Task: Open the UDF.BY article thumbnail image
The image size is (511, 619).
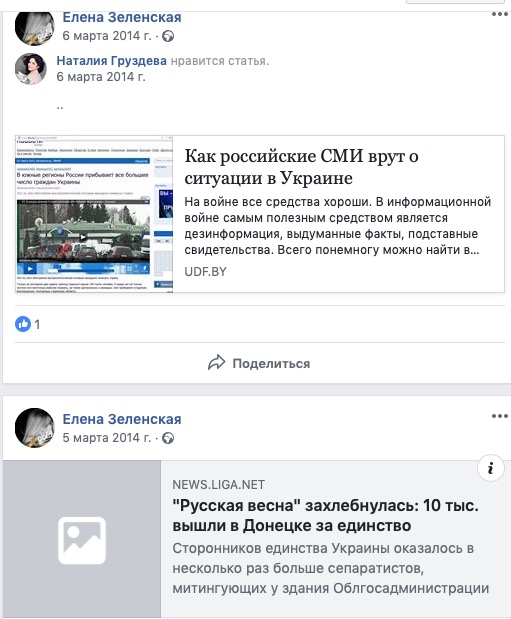Action: point(94,214)
